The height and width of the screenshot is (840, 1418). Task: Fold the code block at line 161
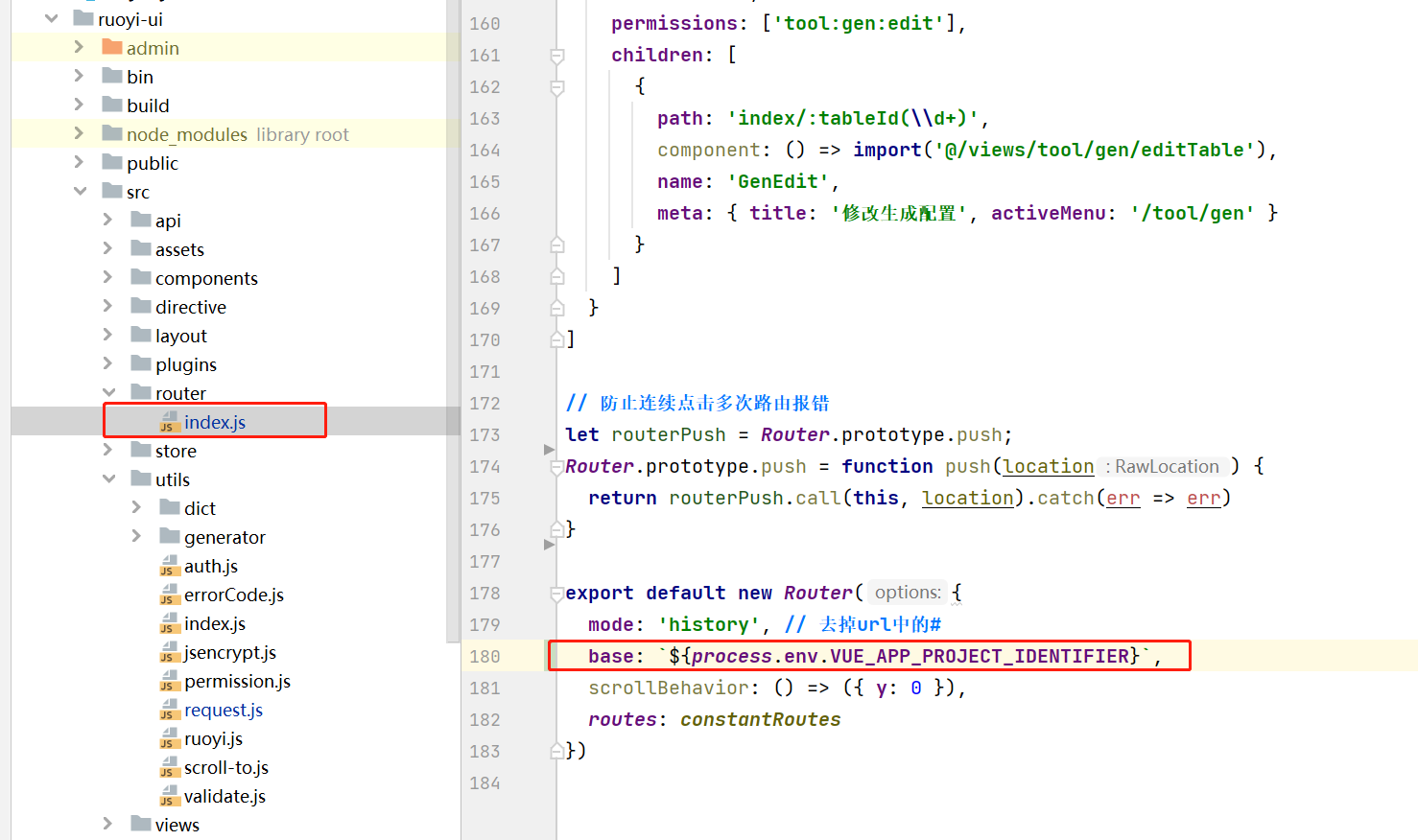pos(556,56)
